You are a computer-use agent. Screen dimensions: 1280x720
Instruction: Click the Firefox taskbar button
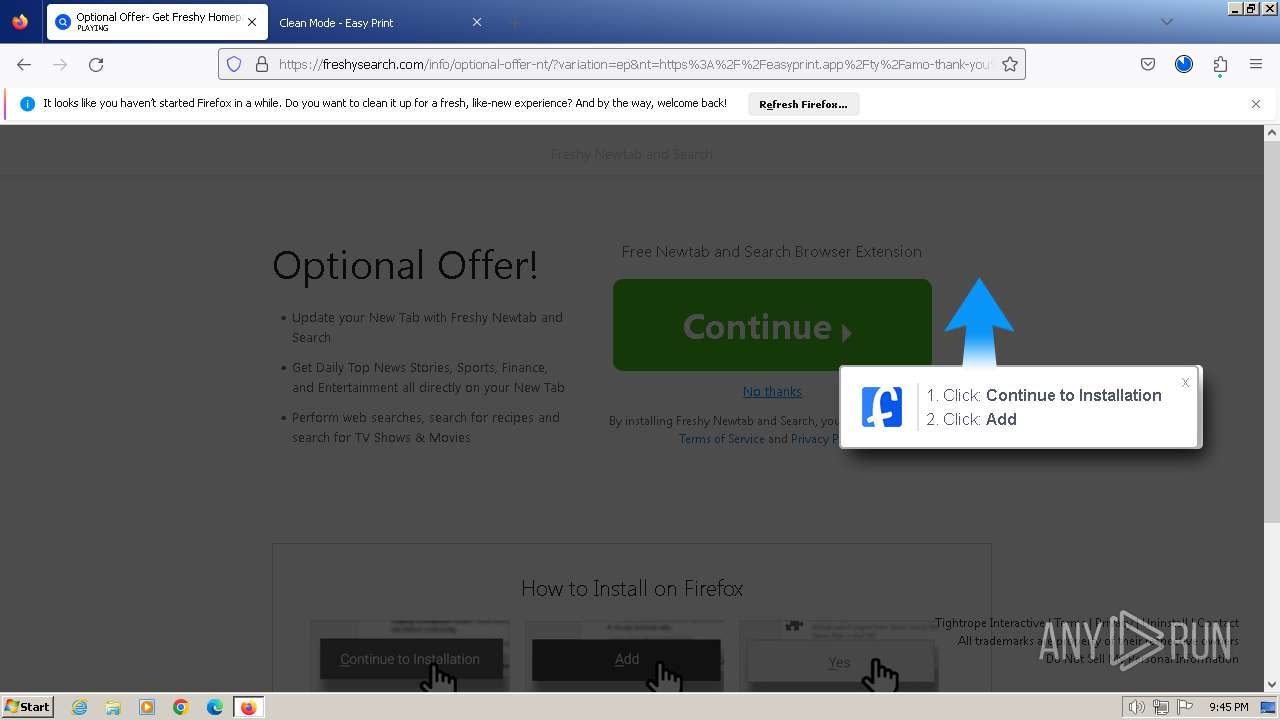coord(248,707)
